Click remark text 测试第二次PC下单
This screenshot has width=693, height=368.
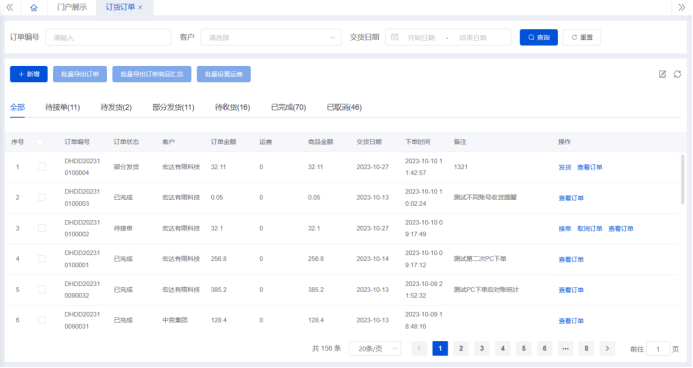(x=480, y=259)
